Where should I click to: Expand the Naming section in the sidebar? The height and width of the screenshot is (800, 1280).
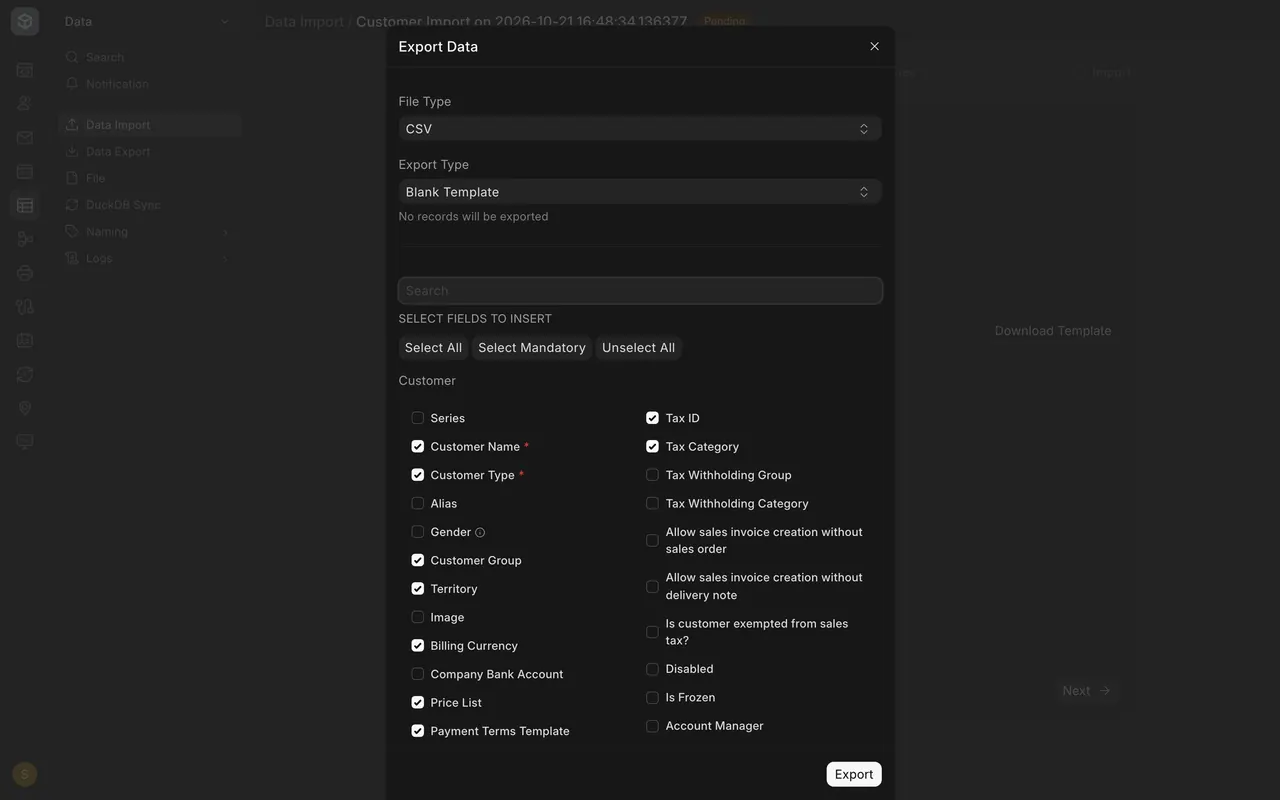(149, 231)
